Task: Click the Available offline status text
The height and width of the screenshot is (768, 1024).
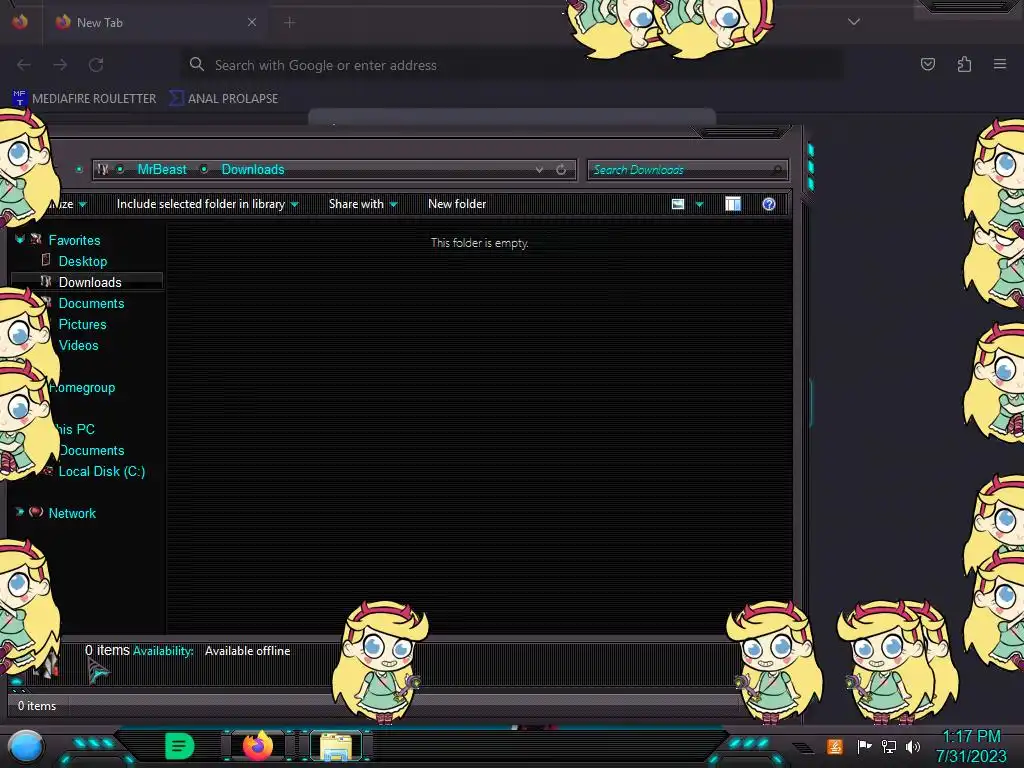Action: [x=248, y=651]
